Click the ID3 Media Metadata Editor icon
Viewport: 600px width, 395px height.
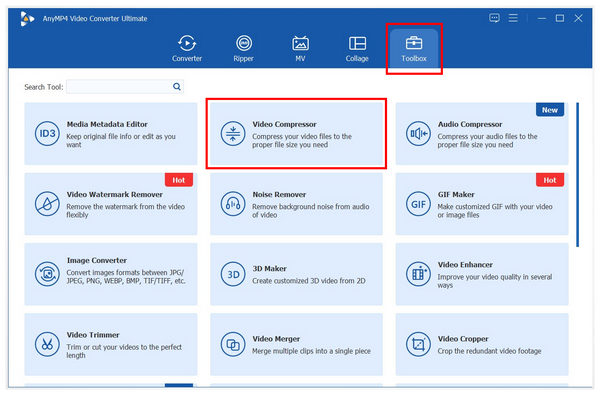click(x=47, y=134)
